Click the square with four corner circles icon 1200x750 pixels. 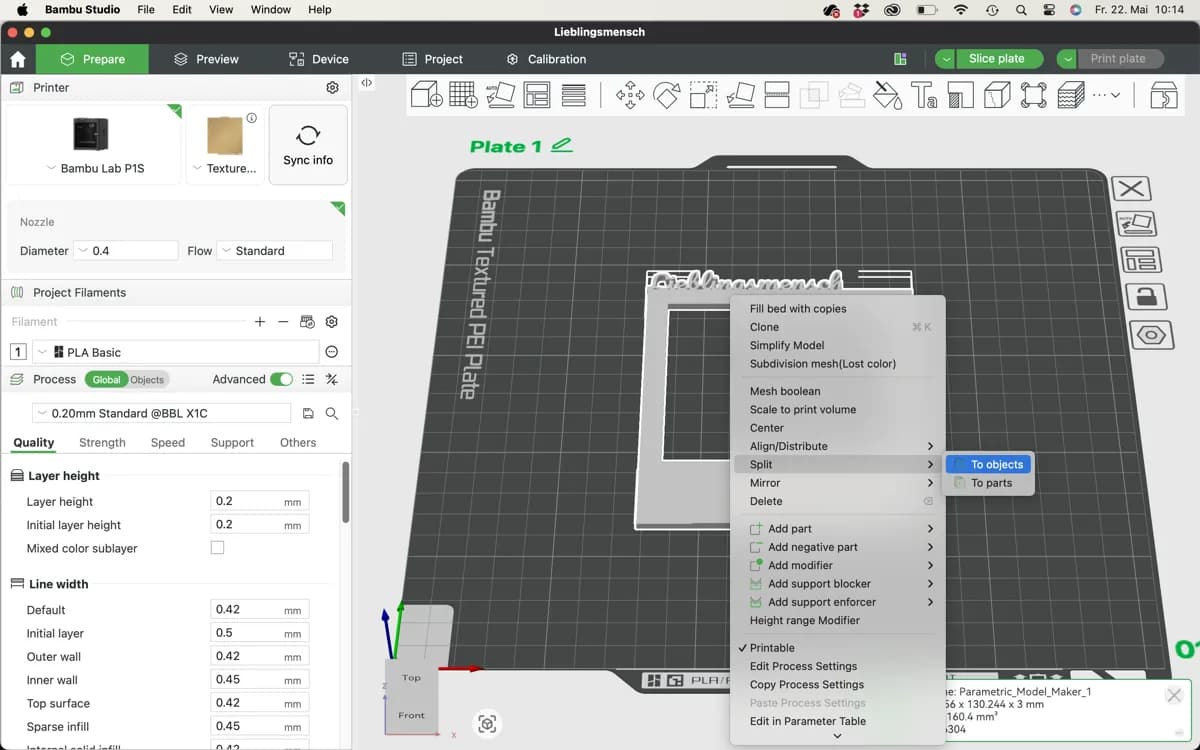(x=1034, y=95)
